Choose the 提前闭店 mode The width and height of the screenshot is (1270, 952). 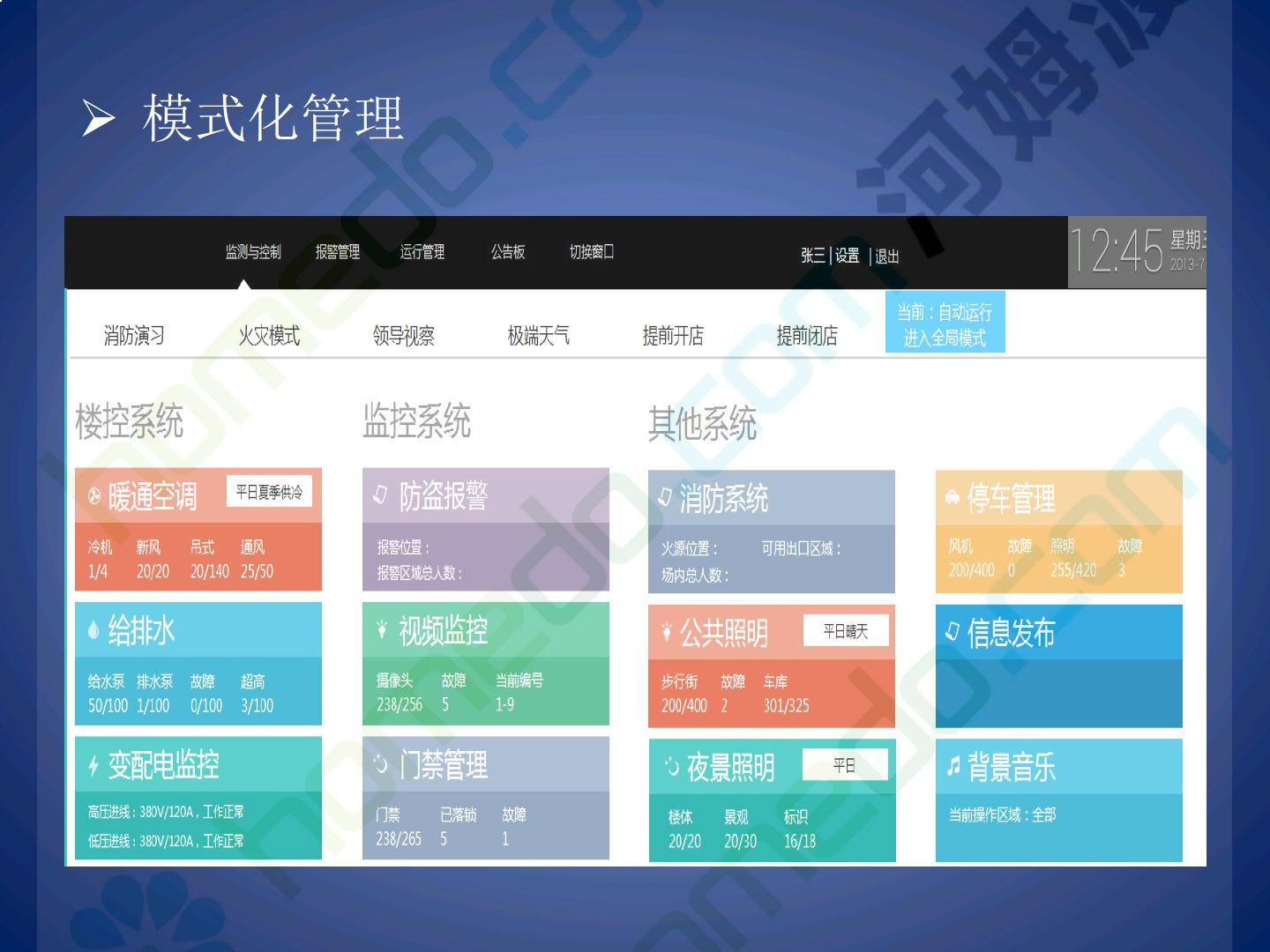[807, 336]
